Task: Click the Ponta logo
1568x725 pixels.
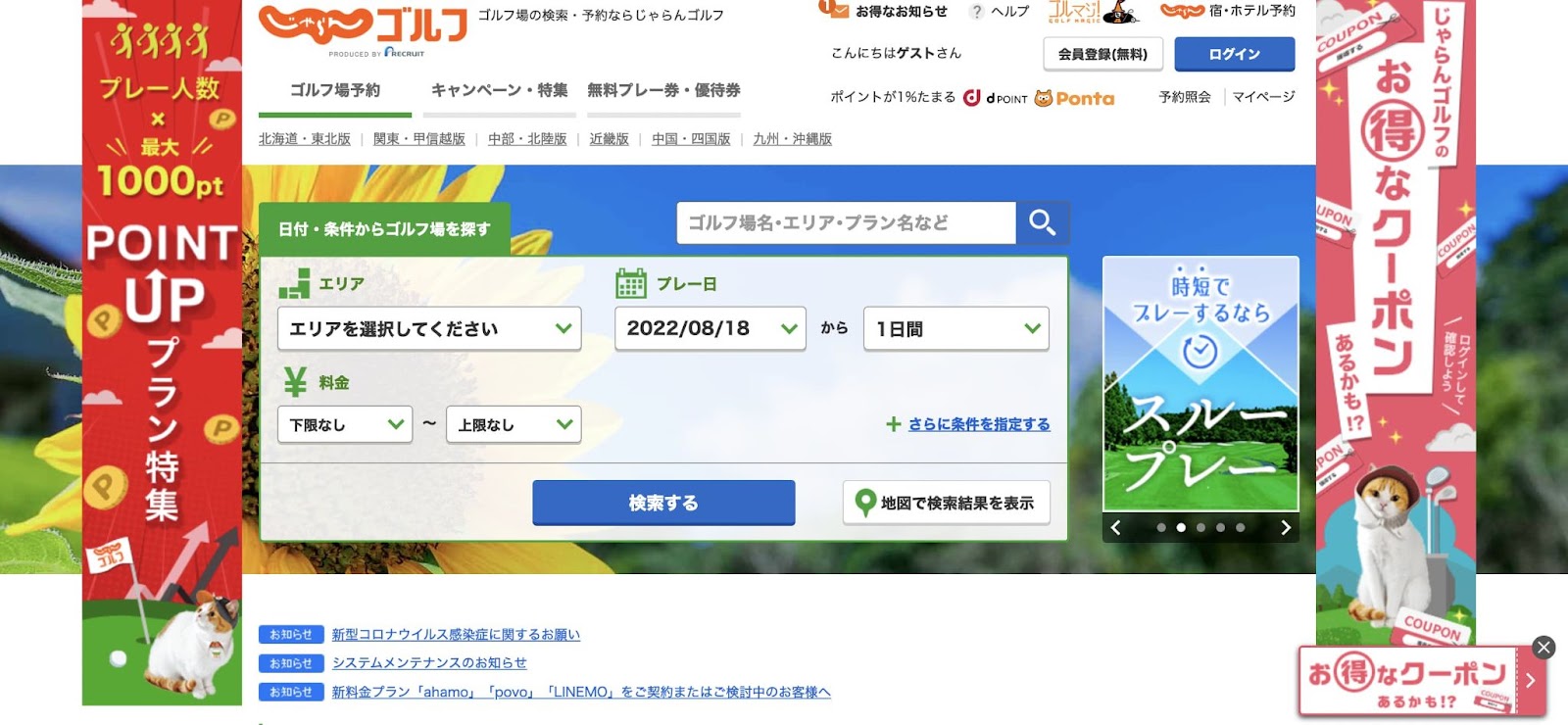Action: pyautogui.click(x=1075, y=98)
